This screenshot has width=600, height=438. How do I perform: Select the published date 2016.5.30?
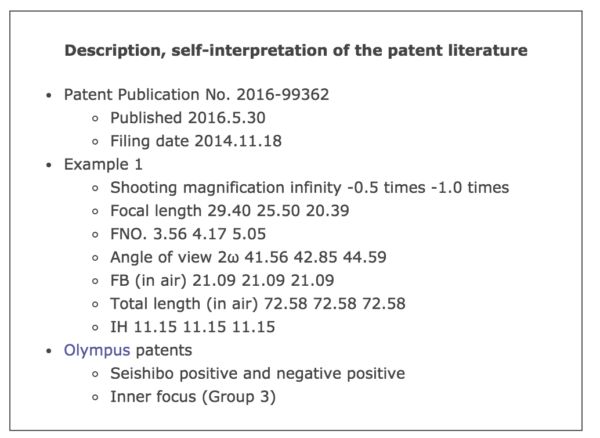(x=228, y=118)
